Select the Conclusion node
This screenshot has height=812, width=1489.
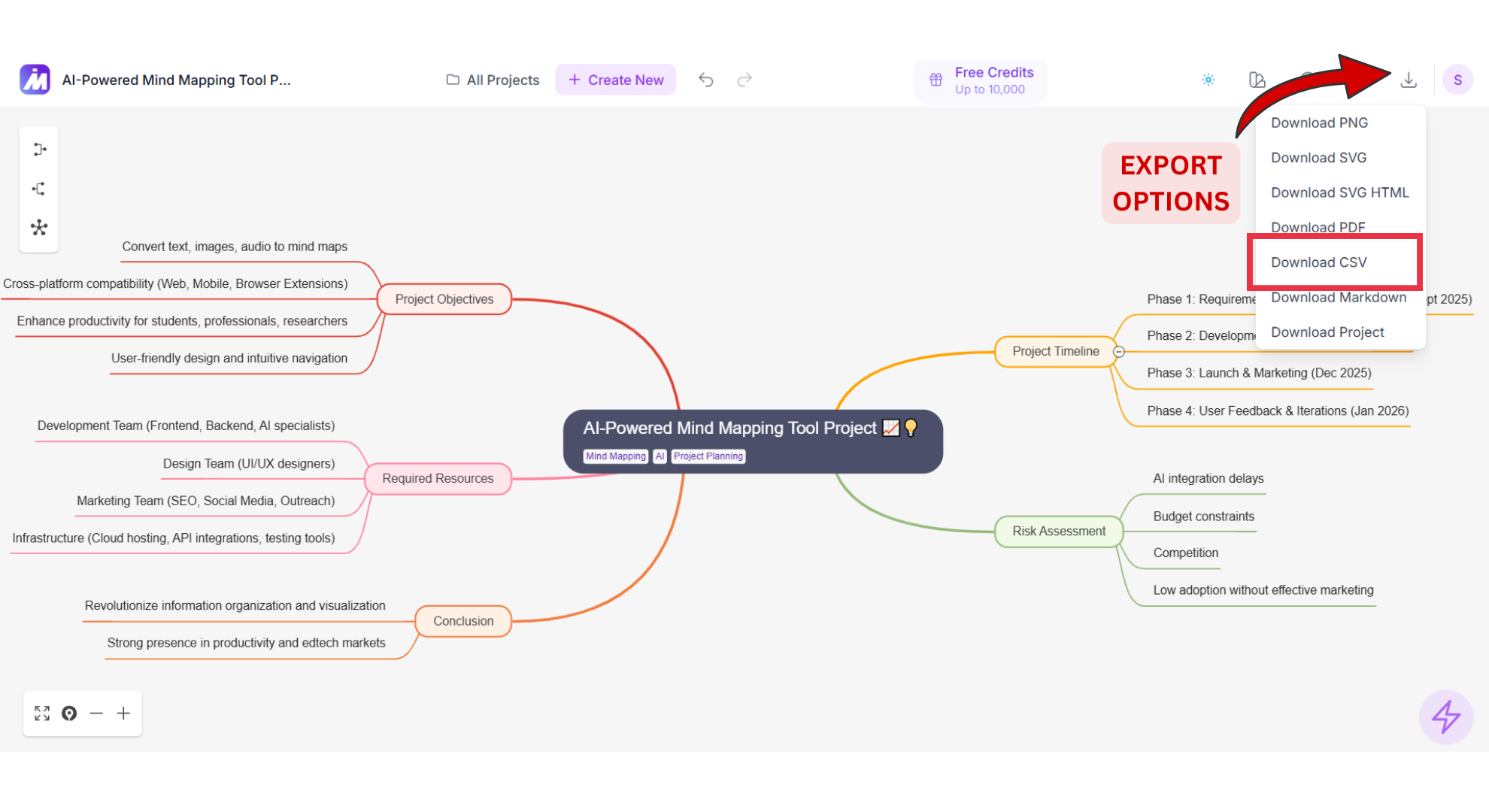(463, 621)
